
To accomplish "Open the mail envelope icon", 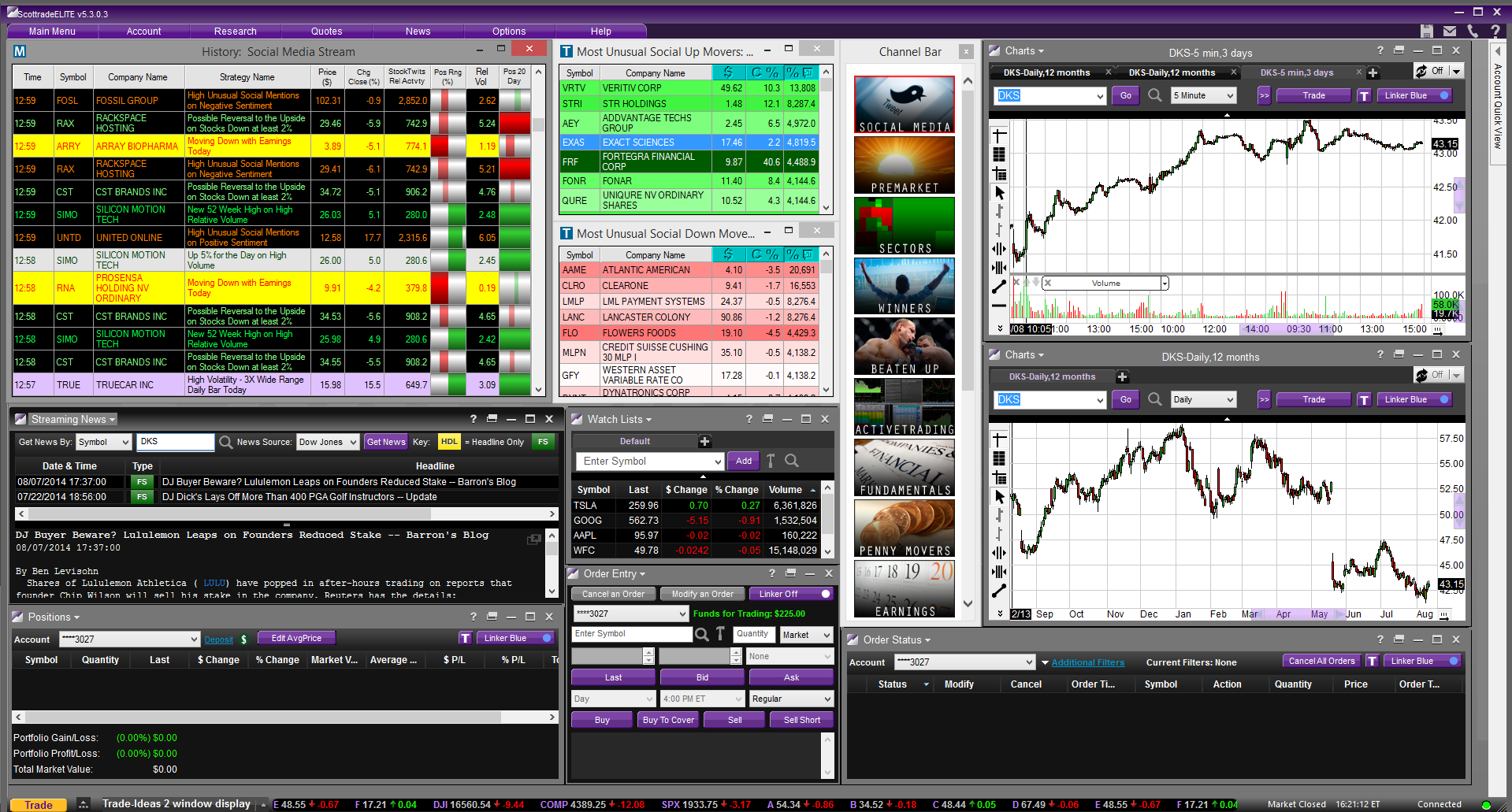I will point(1450,31).
